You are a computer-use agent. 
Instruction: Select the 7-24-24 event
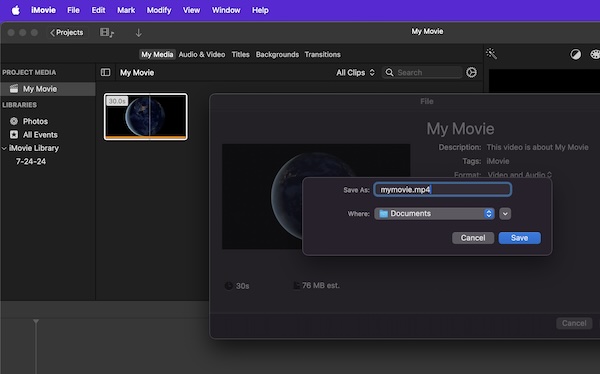[31, 162]
